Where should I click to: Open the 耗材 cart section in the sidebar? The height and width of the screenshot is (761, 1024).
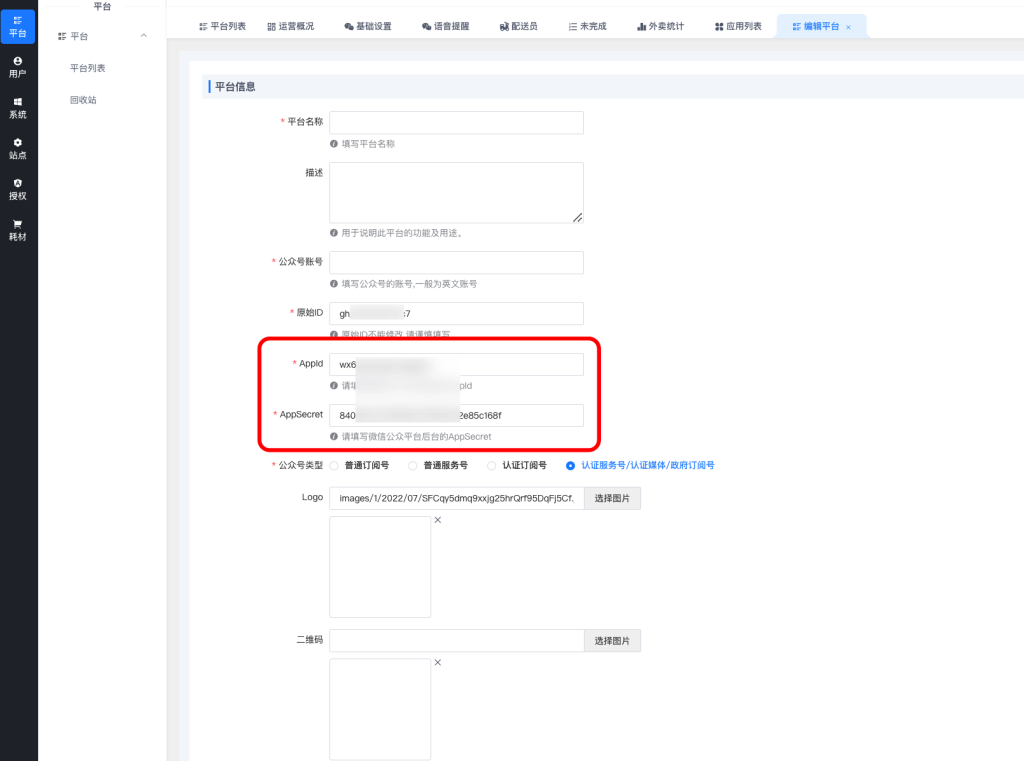18,230
